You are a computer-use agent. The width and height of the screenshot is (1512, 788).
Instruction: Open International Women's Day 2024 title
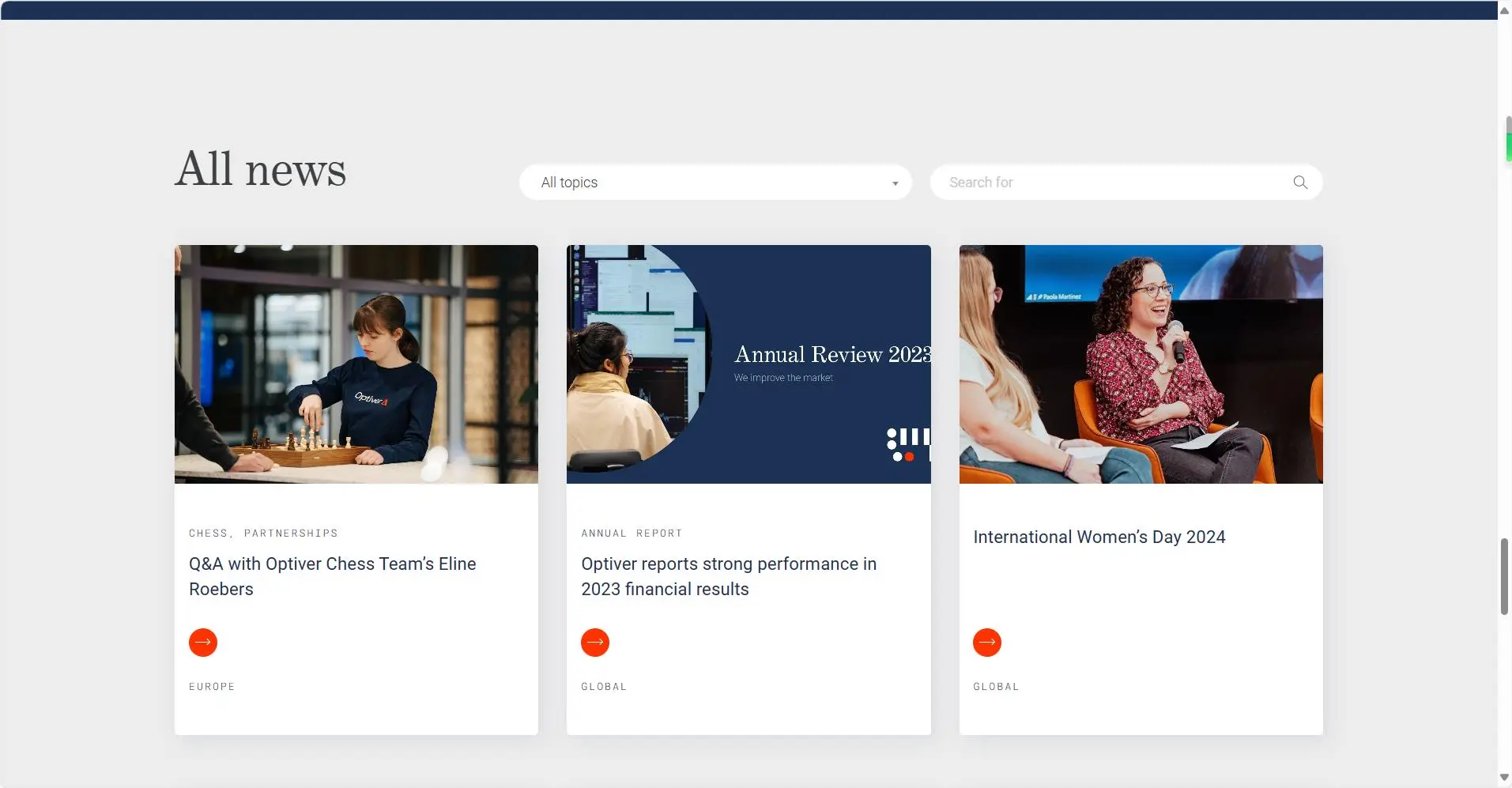point(1099,537)
